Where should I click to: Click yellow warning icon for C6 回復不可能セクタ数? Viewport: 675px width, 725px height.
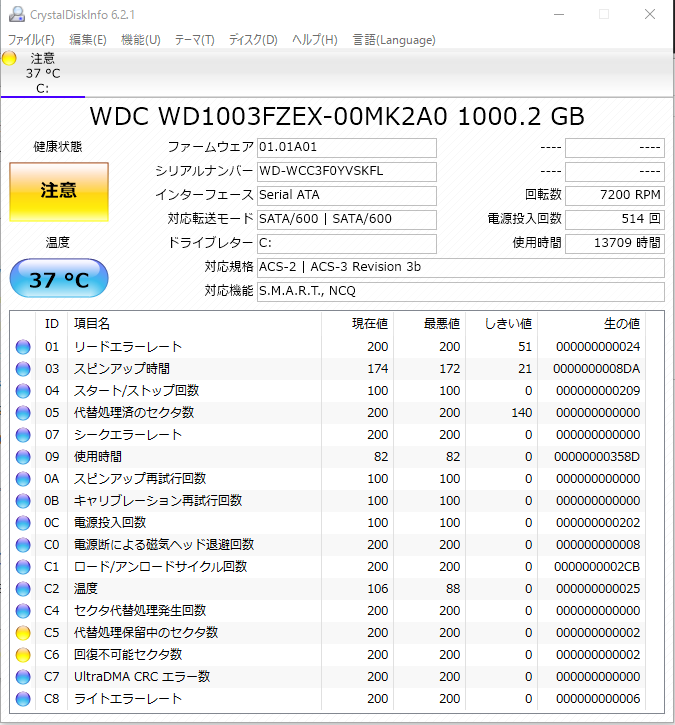tap(23, 655)
